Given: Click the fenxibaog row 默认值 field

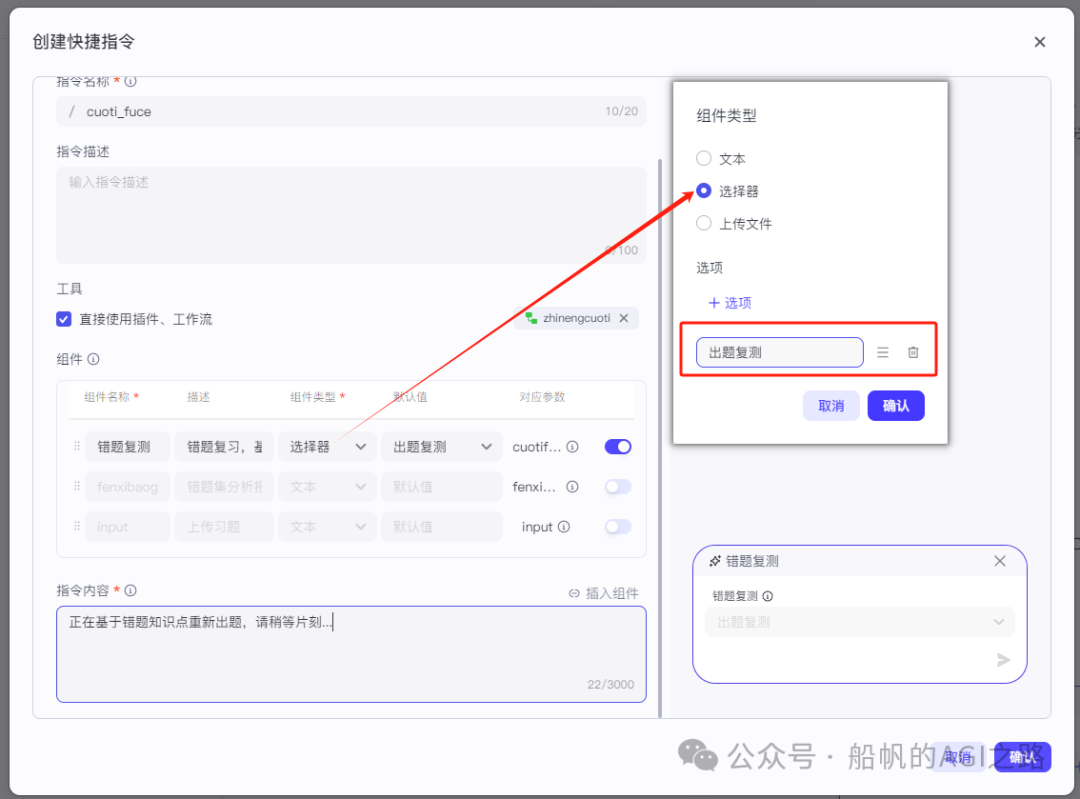Looking at the screenshot, I should pyautogui.click(x=442, y=486).
